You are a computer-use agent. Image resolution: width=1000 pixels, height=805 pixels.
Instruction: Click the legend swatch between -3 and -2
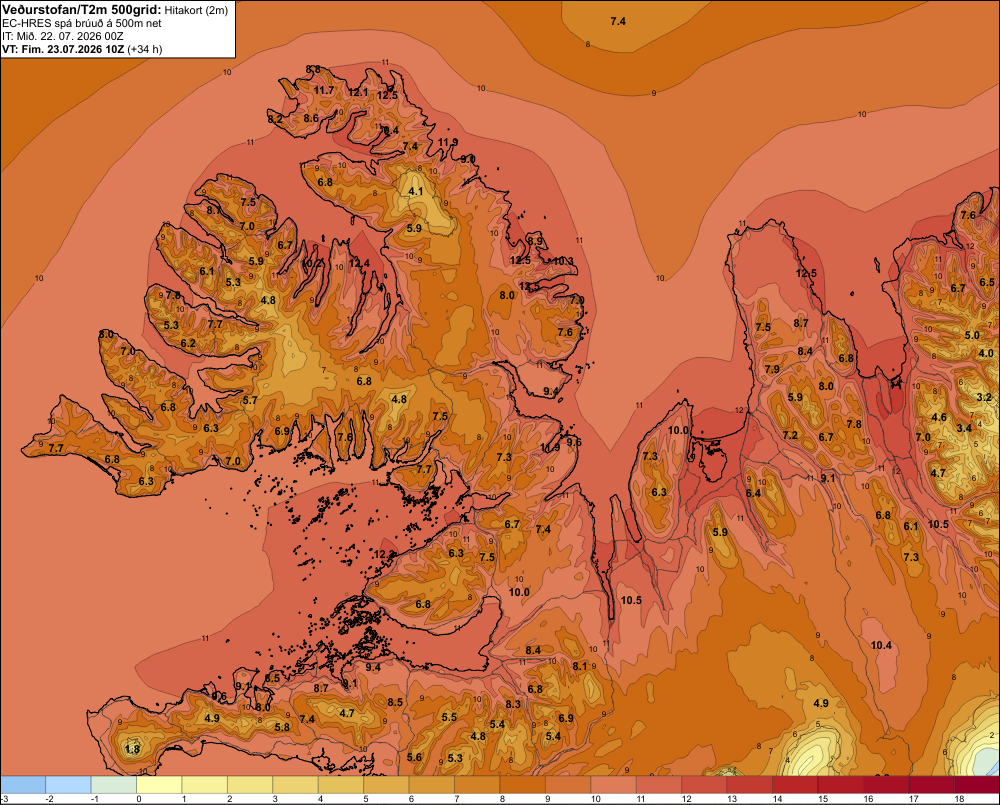point(23,785)
